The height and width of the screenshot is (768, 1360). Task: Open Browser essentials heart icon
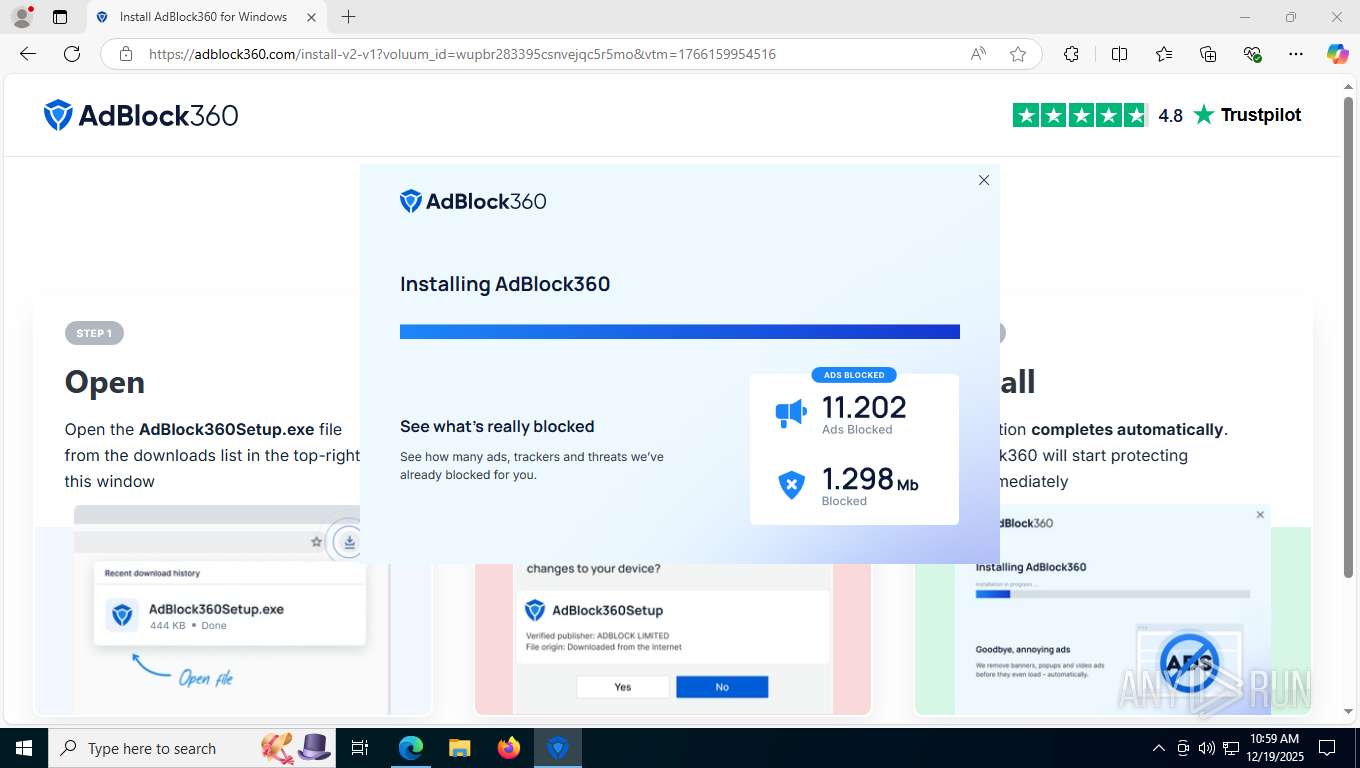coord(1252,54)
